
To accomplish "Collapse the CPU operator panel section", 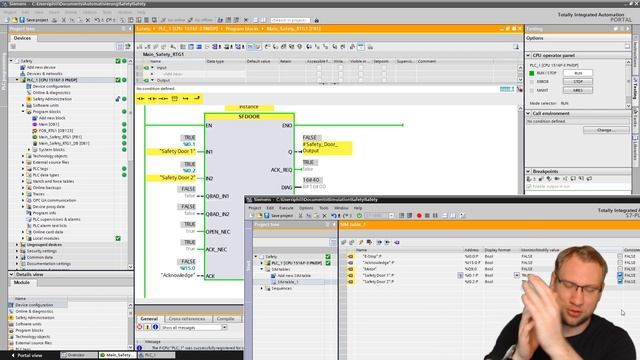I will coord(528,55).
